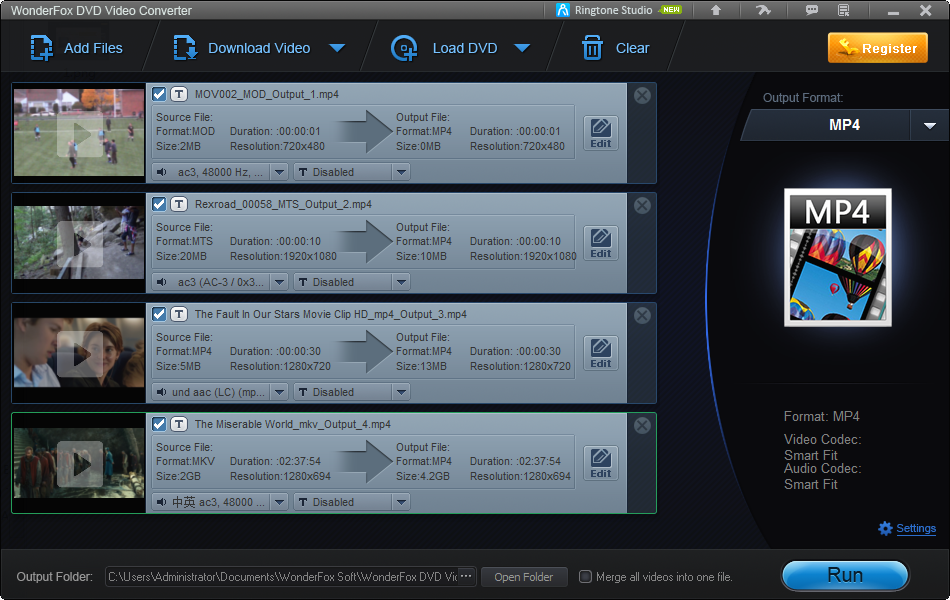The height and width of the screenshot is (600, 950).
Task: Uncheck MOV002_MOD_Output_1.mp4 checkbox
Action: (x=159, y=94)
